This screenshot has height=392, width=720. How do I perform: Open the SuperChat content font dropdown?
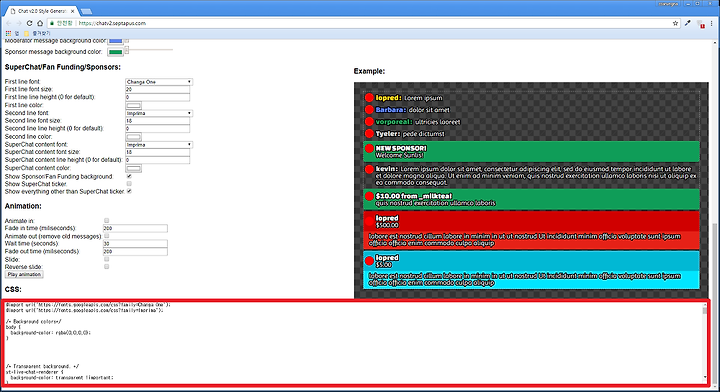tap(159, 145)
